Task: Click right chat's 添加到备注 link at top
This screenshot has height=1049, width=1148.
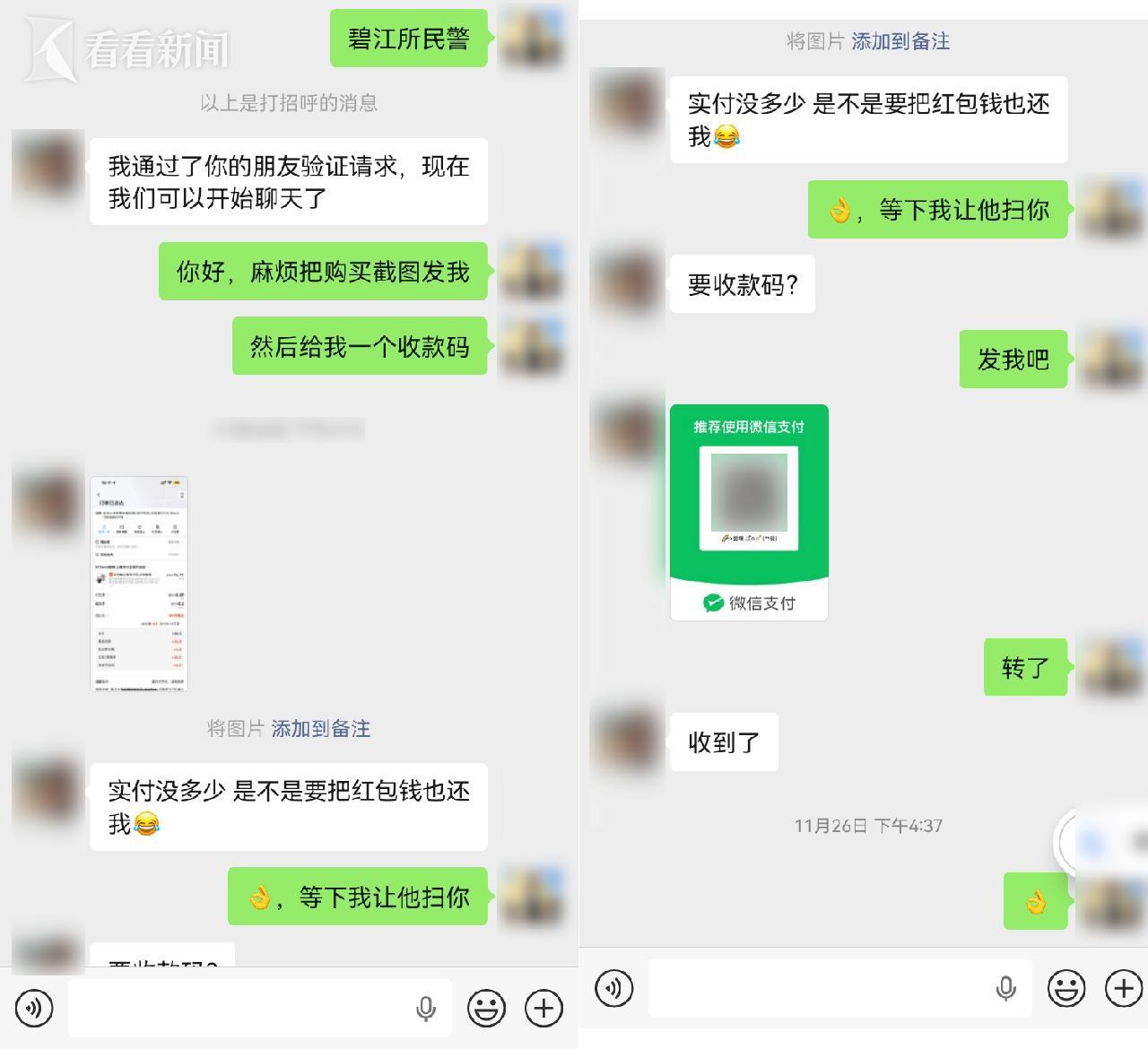Action: click(x=900, y=41)
